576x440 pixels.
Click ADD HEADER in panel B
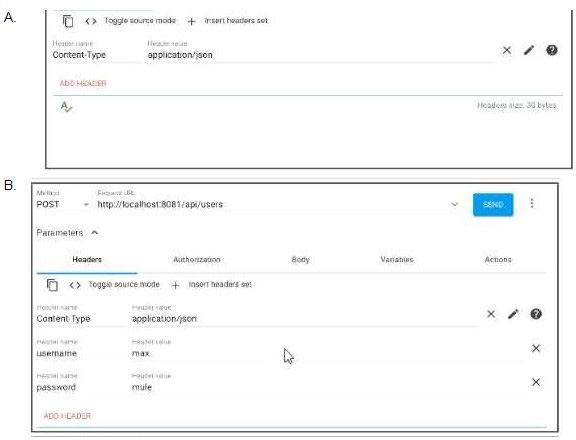[x=67, y=416]
